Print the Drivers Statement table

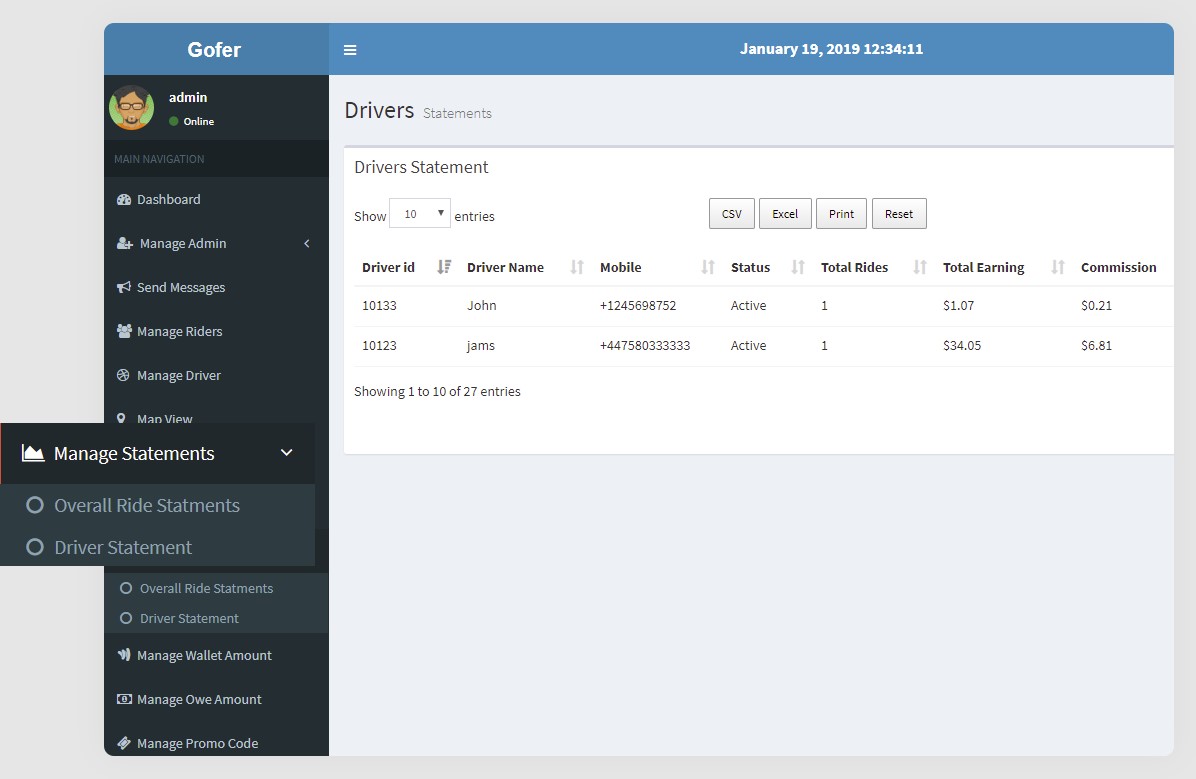click(841, 213)
